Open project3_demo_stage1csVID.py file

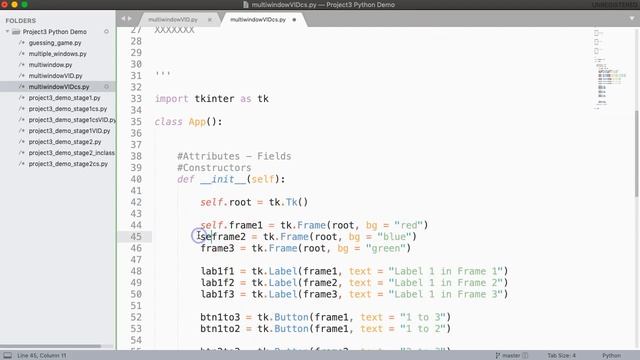[72, 120]
